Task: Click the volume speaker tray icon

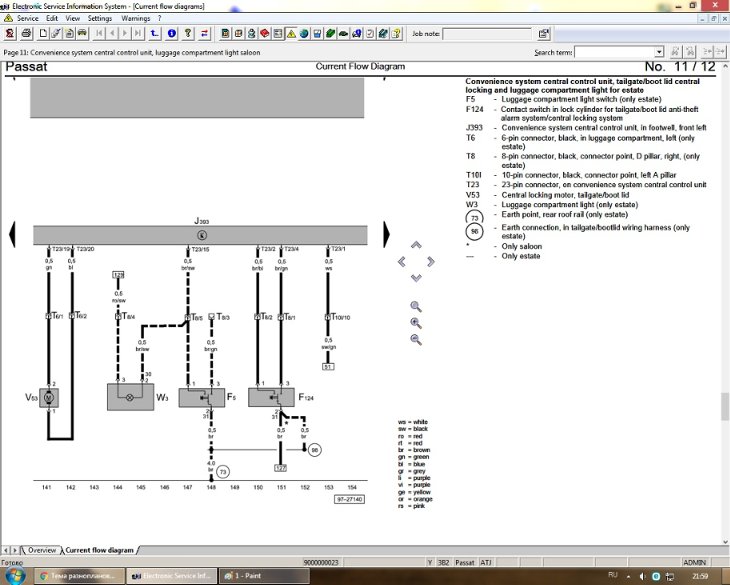Action: coord(642,576)
